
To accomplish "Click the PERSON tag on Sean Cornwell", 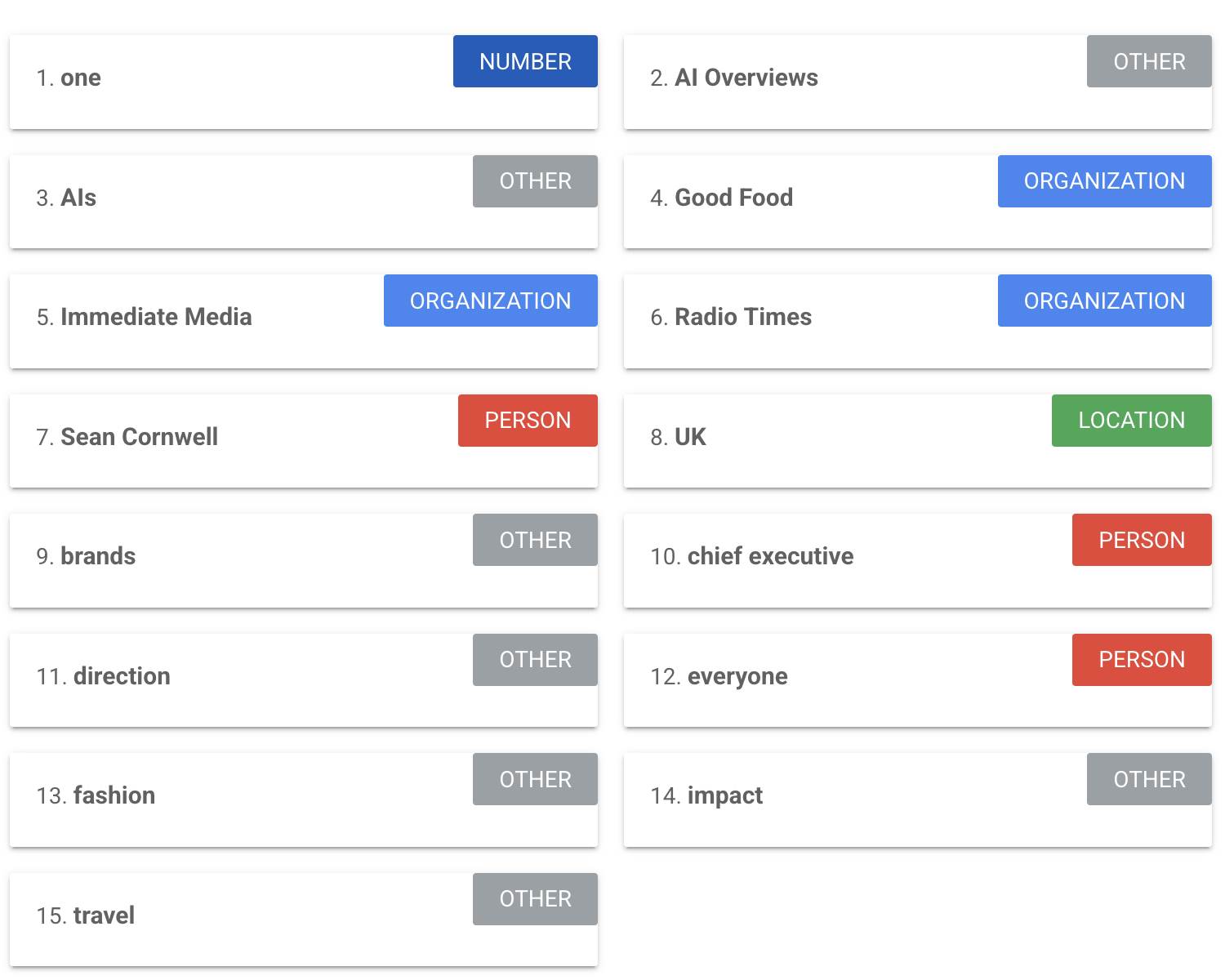I will point(528,421).
